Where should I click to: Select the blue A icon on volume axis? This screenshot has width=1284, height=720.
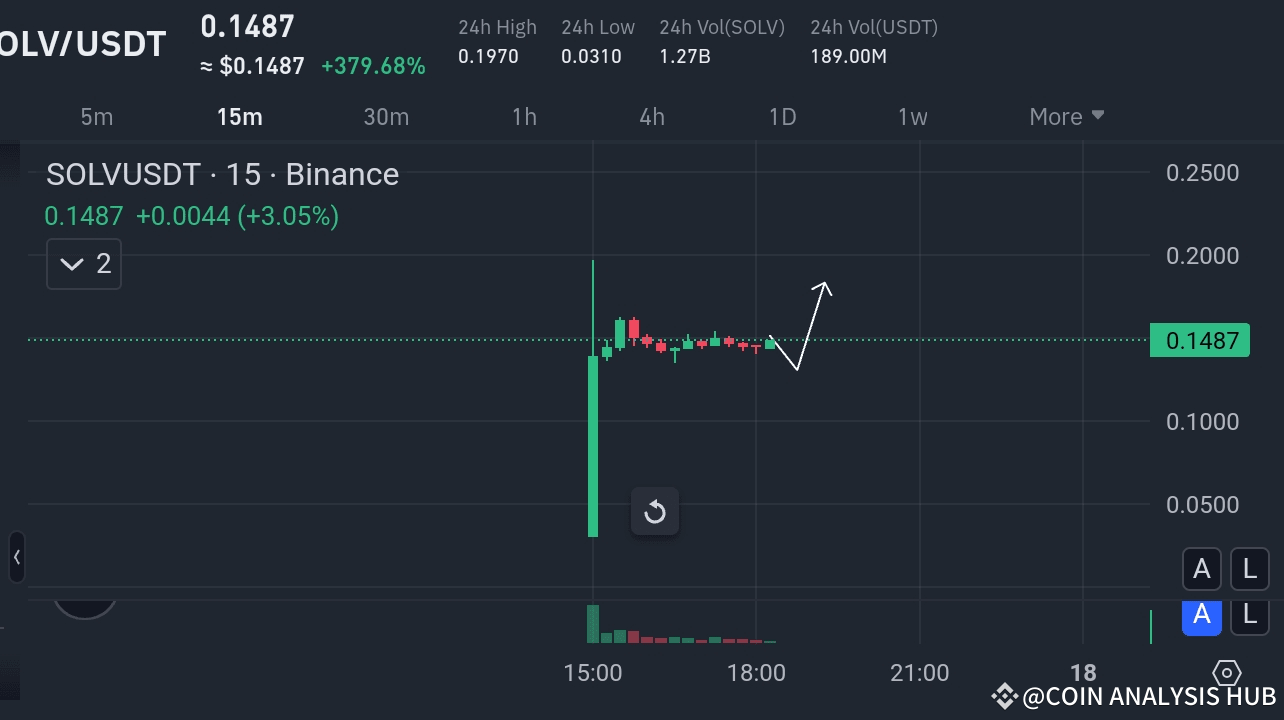pos(1201,617)
